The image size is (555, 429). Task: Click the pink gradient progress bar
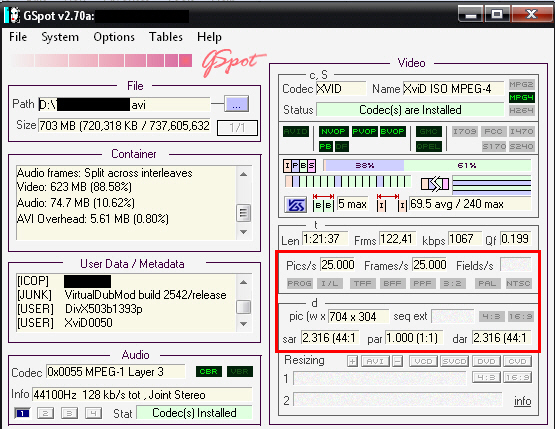[101, 61]
